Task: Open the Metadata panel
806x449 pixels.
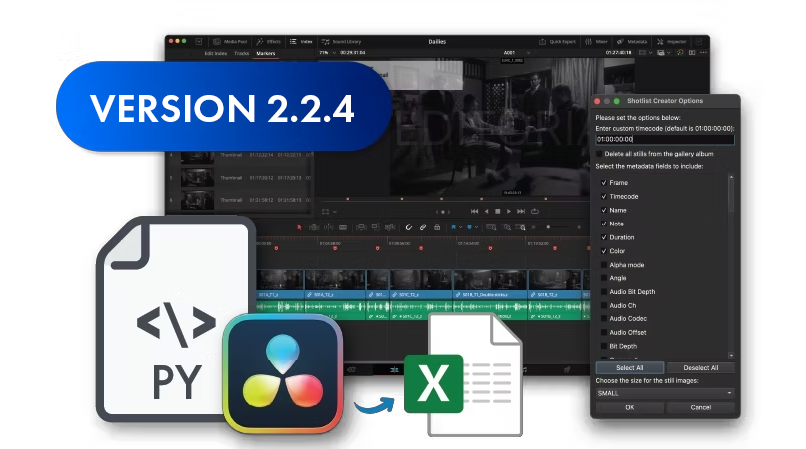Action: (632, 42)
